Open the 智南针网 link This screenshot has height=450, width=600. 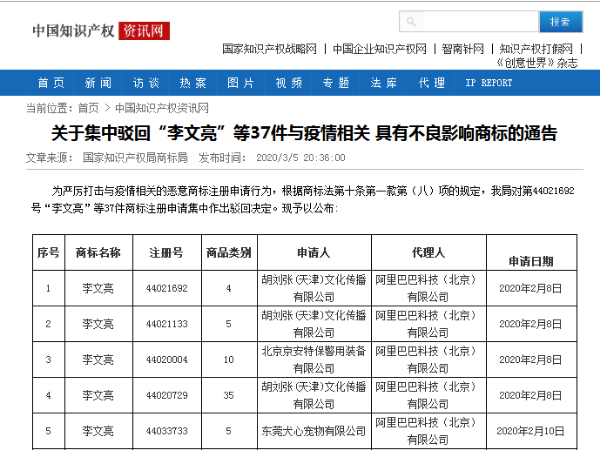pos(463,49)
